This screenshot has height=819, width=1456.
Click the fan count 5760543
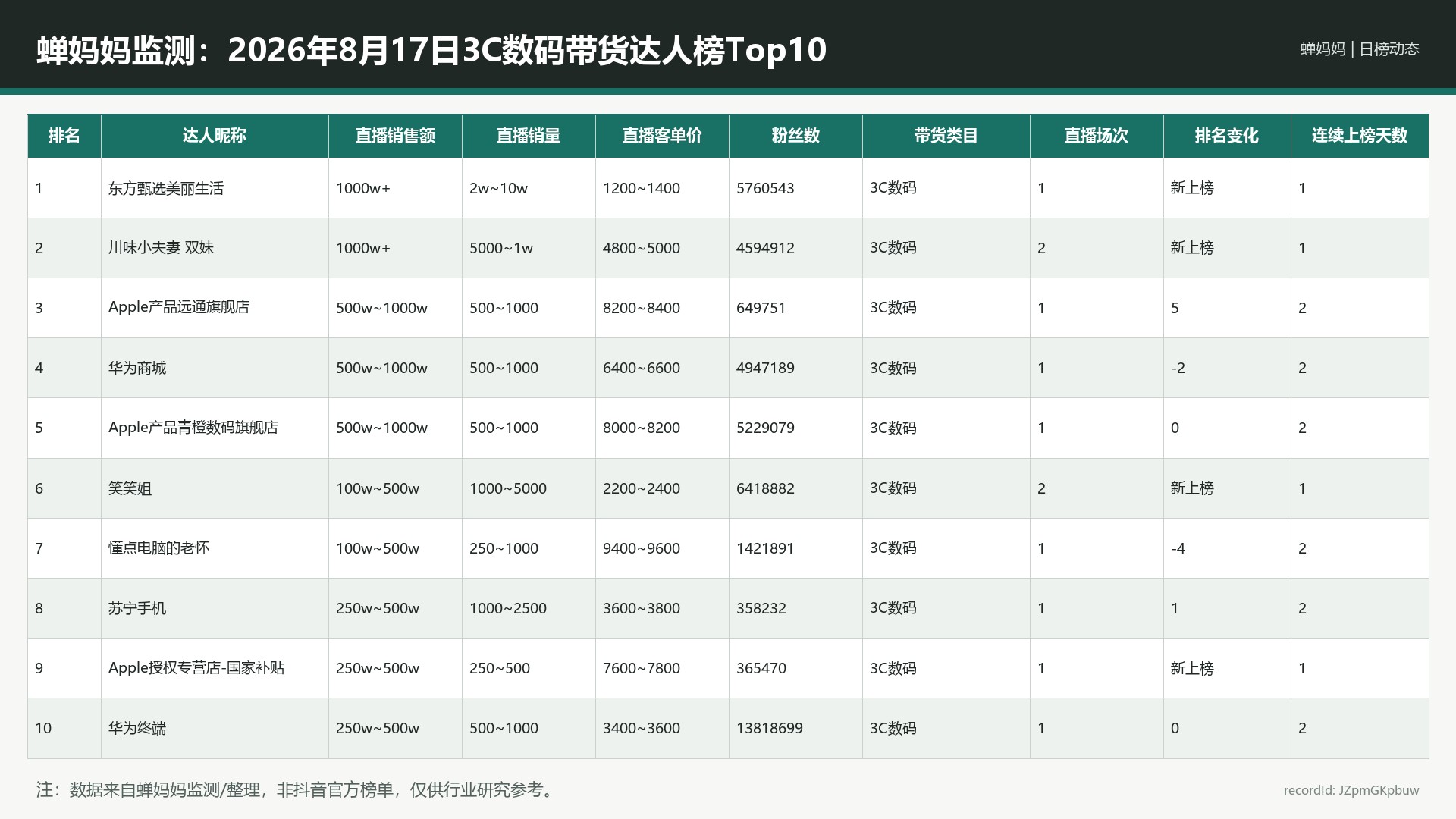(x=765, y=188)
